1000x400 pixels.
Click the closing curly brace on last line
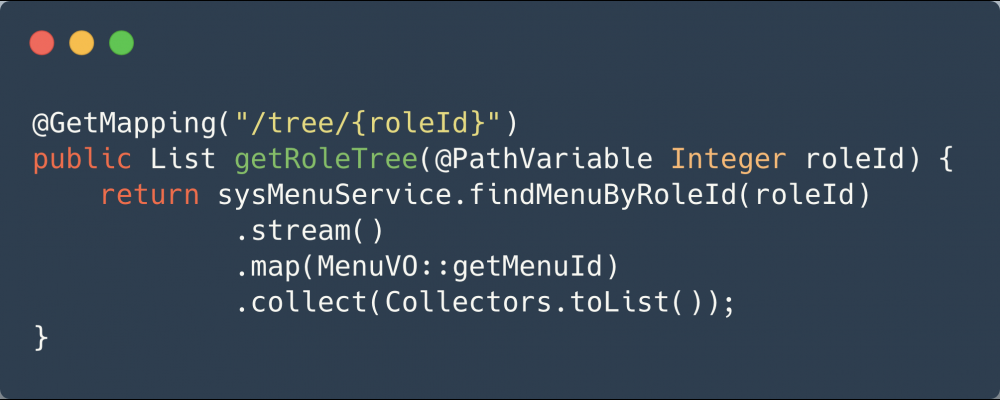(41, 339)
